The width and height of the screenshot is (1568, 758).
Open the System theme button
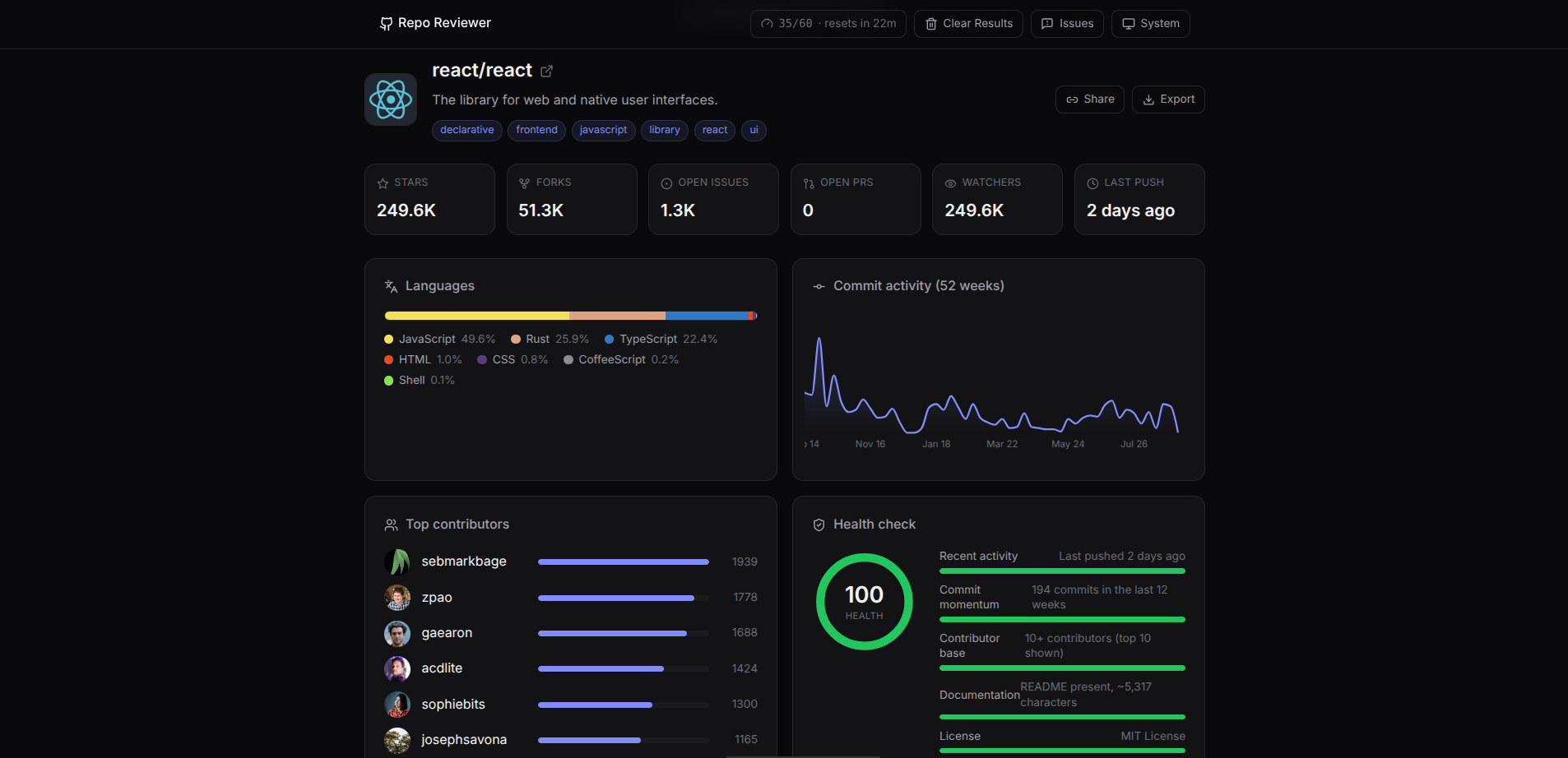[x=1150, y=24]
